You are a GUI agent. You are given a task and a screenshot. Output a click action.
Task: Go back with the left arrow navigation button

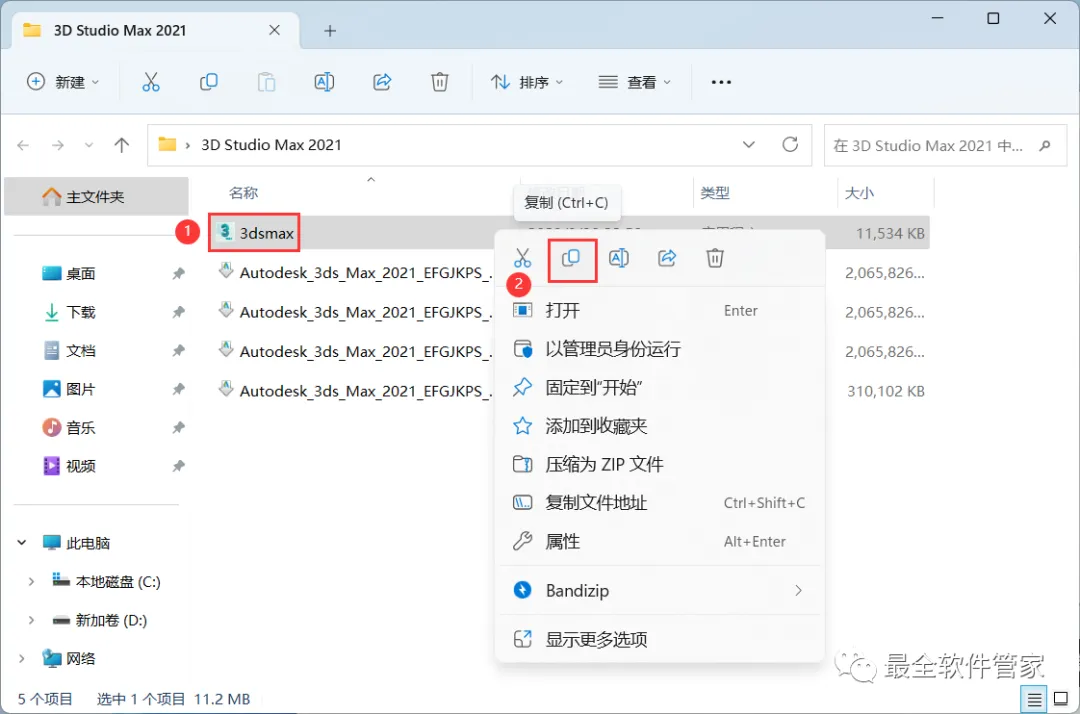point(23,145)
